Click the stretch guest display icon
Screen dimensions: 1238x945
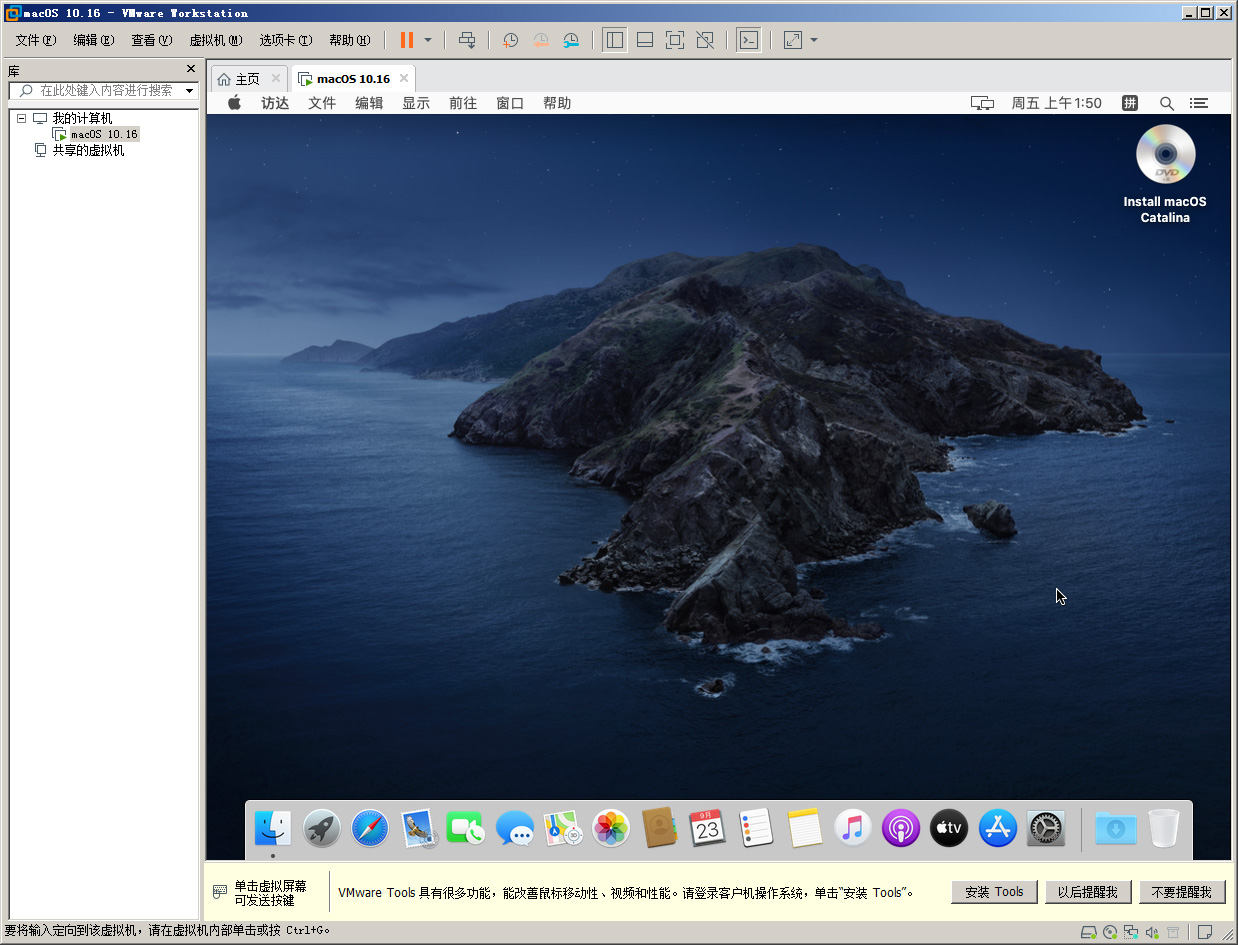click(793, 40)
